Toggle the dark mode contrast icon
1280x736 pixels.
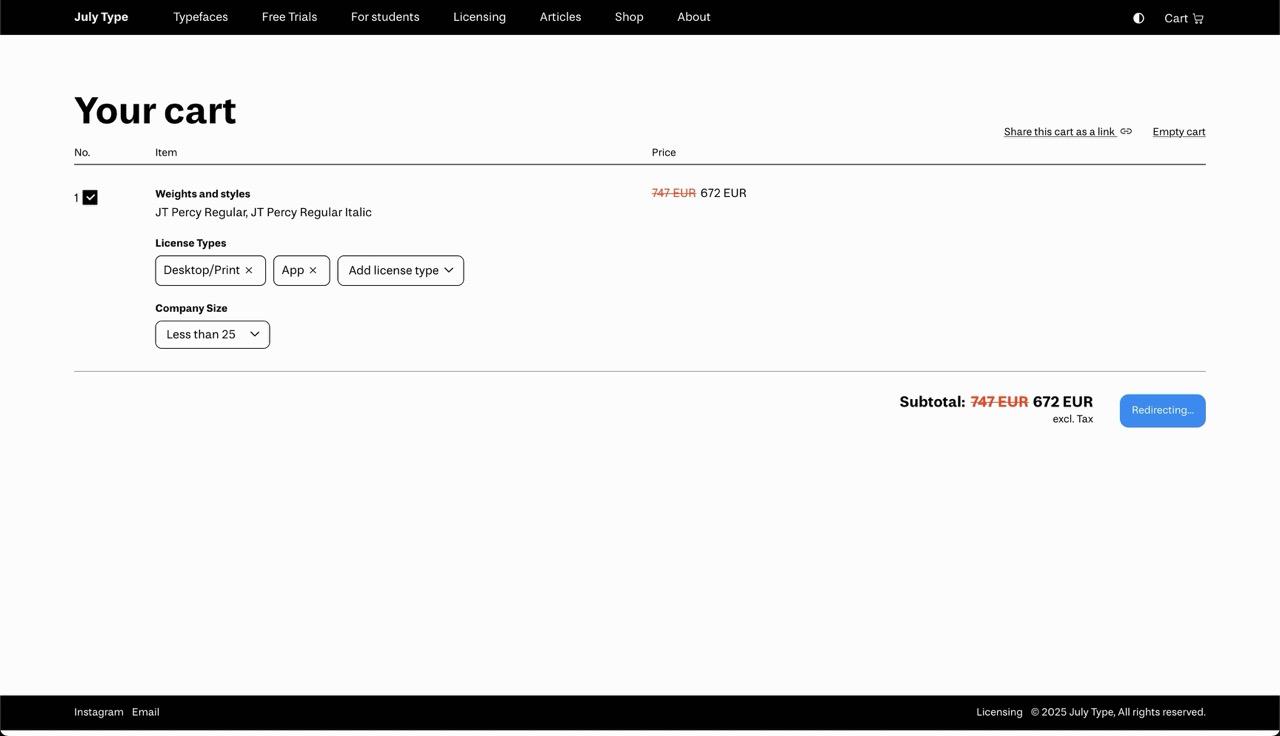click(1138, 18)
